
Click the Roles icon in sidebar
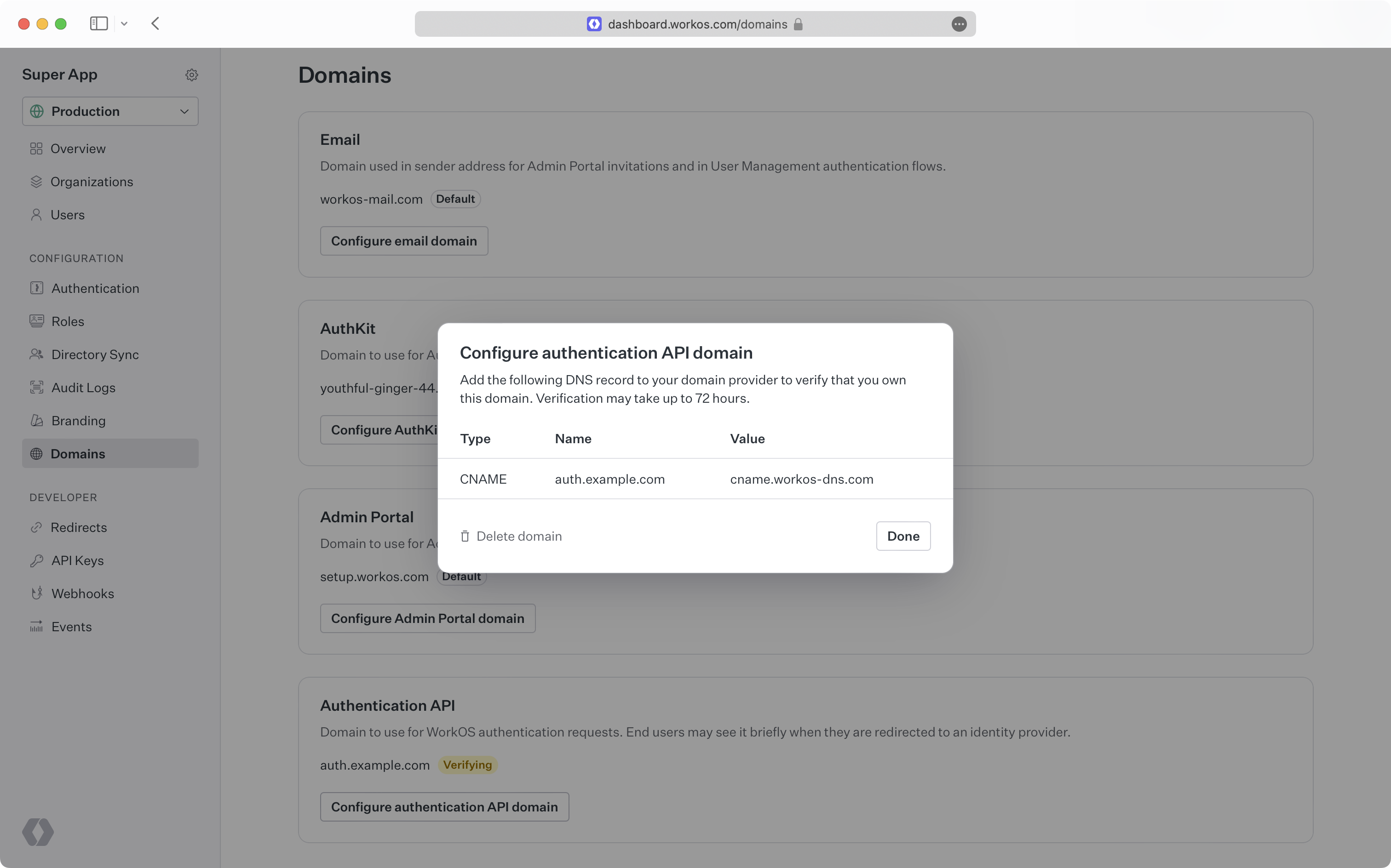pyautogui.click(x=37, y=321)
